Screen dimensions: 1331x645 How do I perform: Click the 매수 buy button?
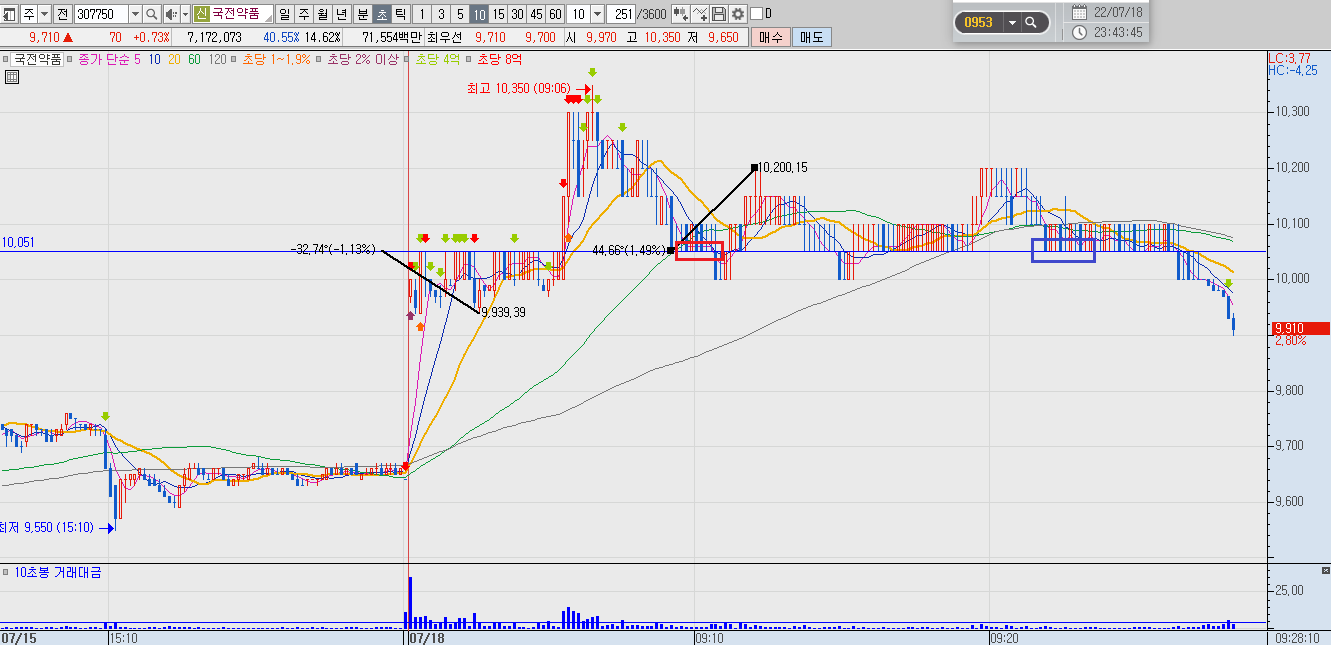point(770,37)
